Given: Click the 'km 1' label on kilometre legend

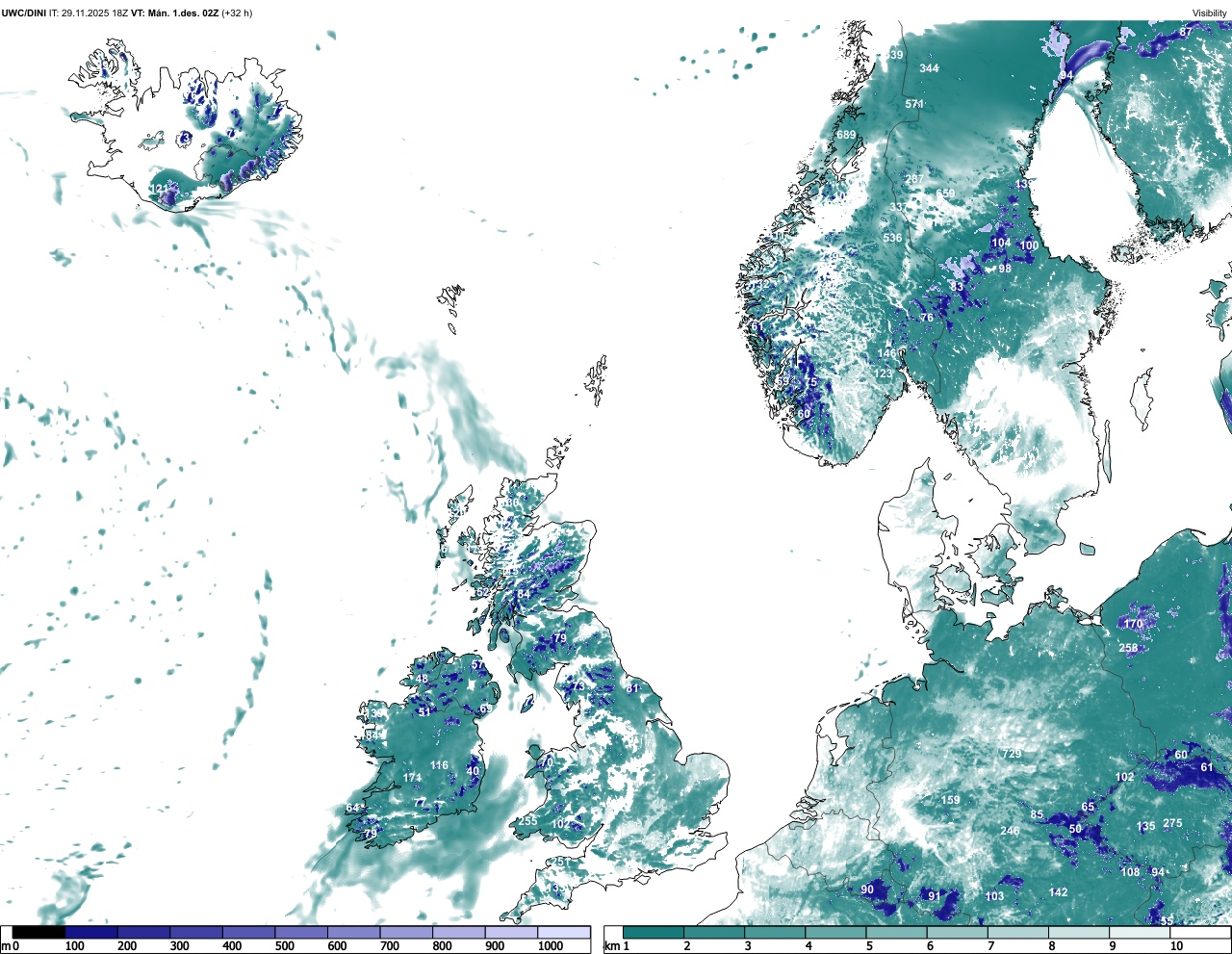Looking at the screenshot, I should [x=616, y=946].
